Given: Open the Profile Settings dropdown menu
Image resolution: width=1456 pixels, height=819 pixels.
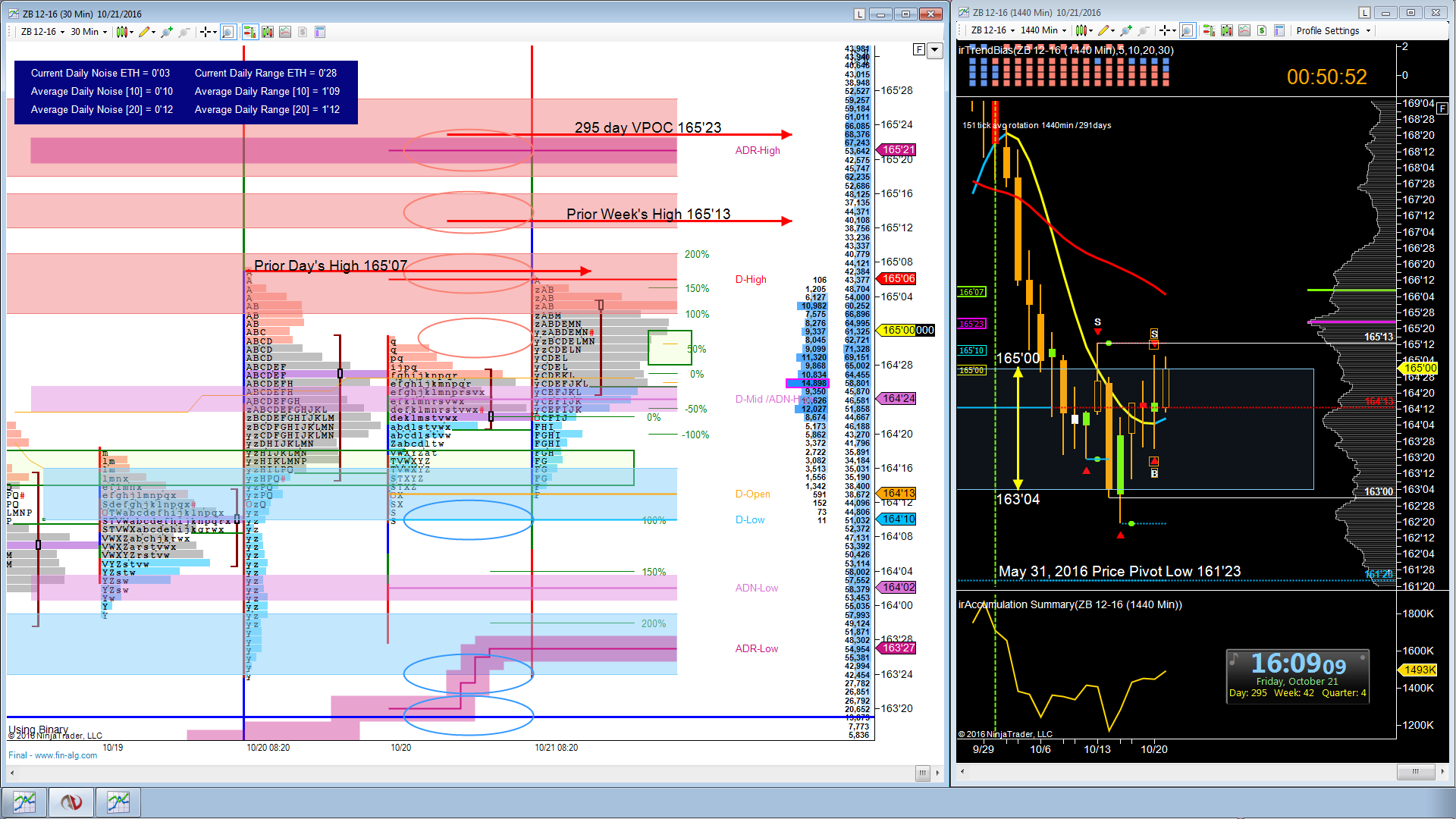Looking at the screenshot, I should [1333, 30].
